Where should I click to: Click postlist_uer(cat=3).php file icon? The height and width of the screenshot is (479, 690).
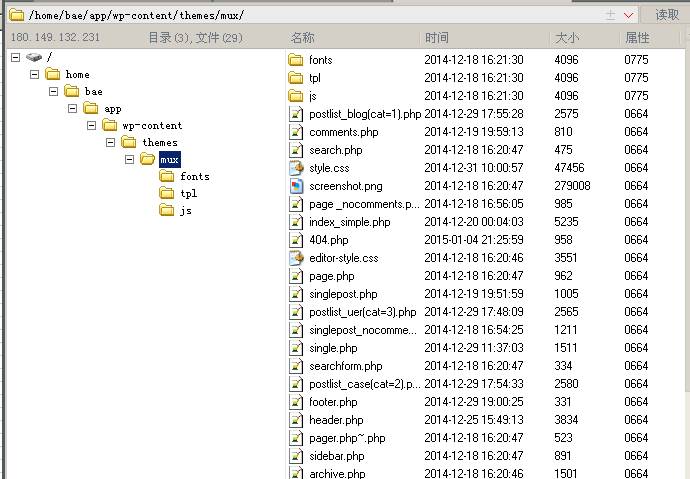click(296, 312)
